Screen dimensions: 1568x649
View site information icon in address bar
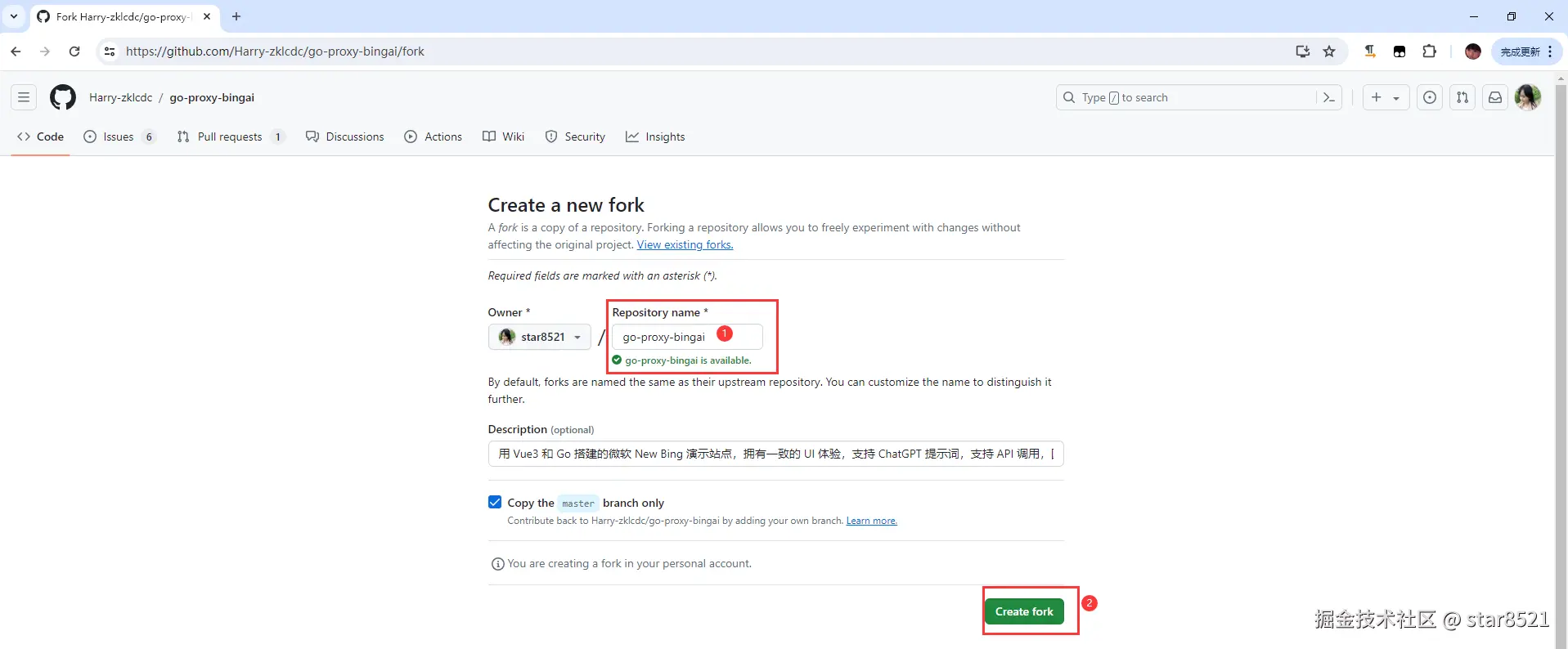(110, 51)
